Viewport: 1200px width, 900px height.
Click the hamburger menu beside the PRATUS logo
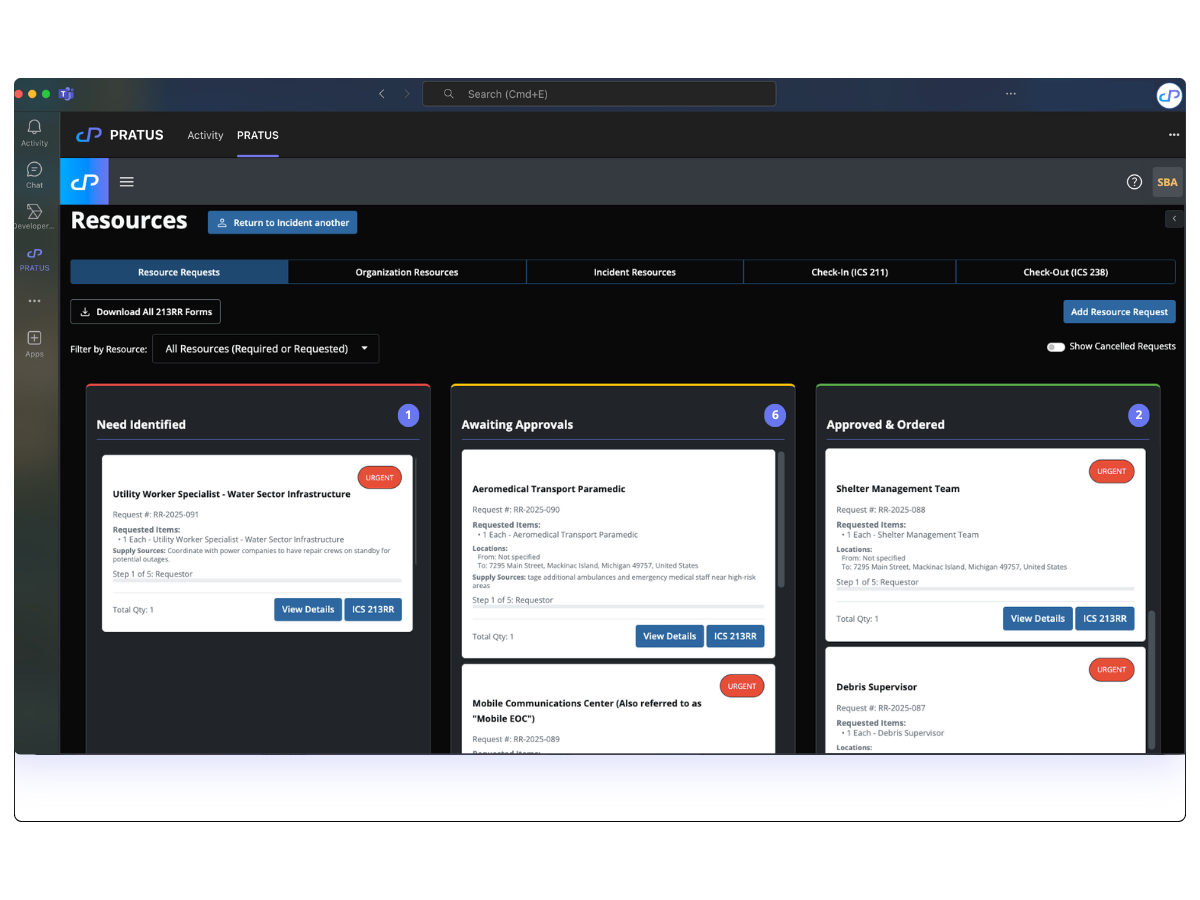126,181
